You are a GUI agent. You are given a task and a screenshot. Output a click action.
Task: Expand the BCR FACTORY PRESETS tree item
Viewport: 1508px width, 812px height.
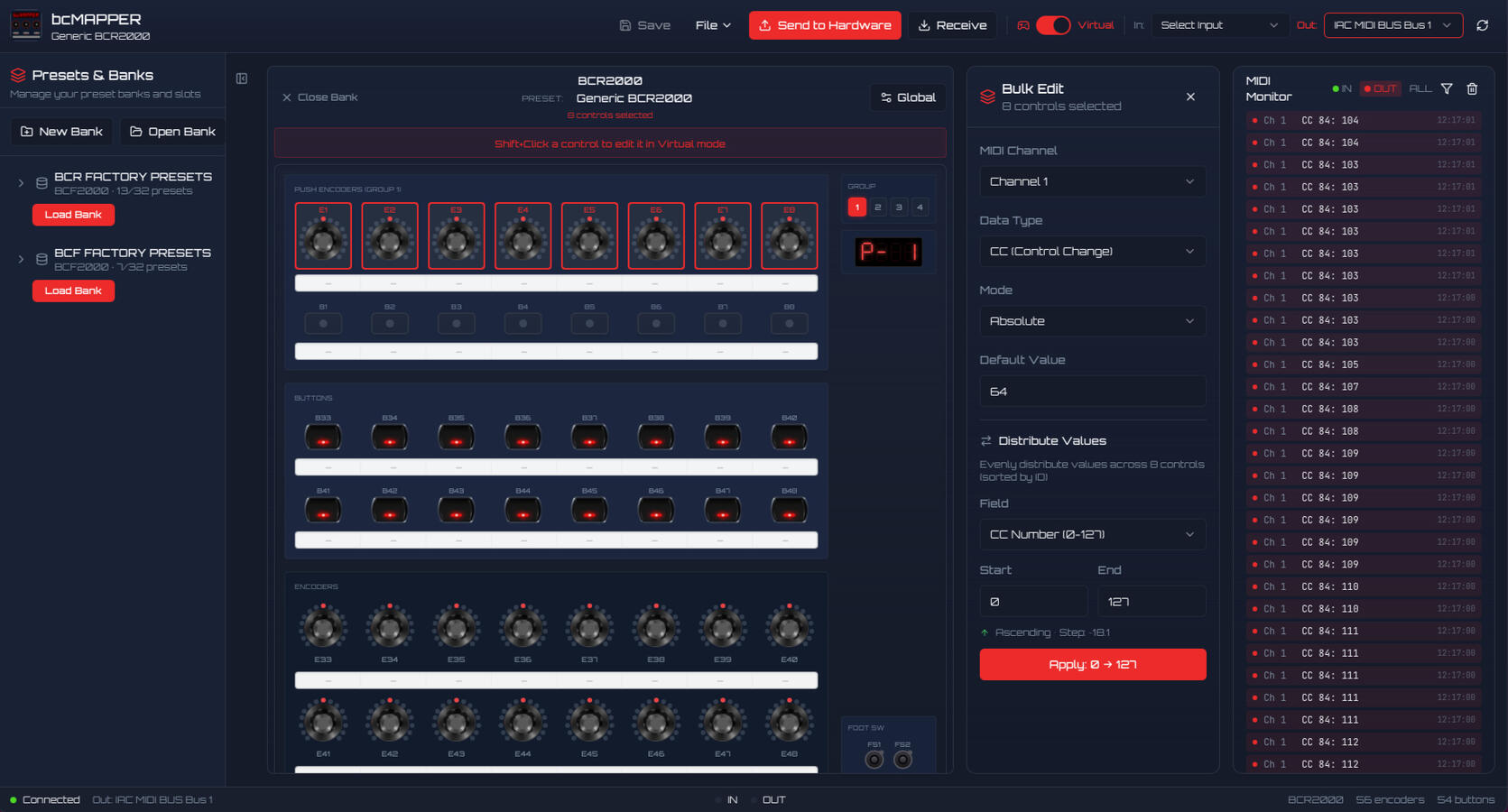point(21,181)
